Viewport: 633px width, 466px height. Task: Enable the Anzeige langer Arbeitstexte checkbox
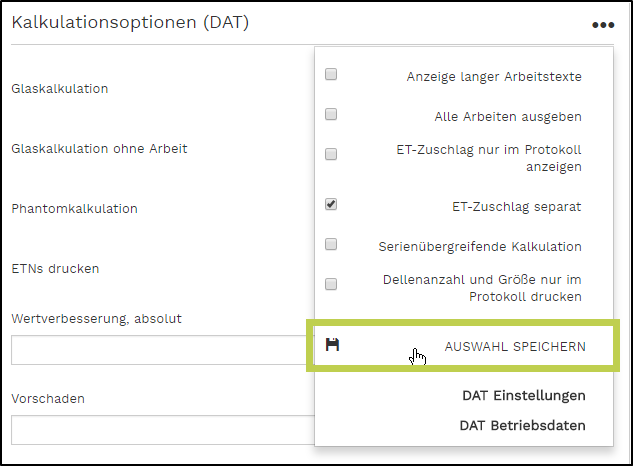click(x=331, y=74)
